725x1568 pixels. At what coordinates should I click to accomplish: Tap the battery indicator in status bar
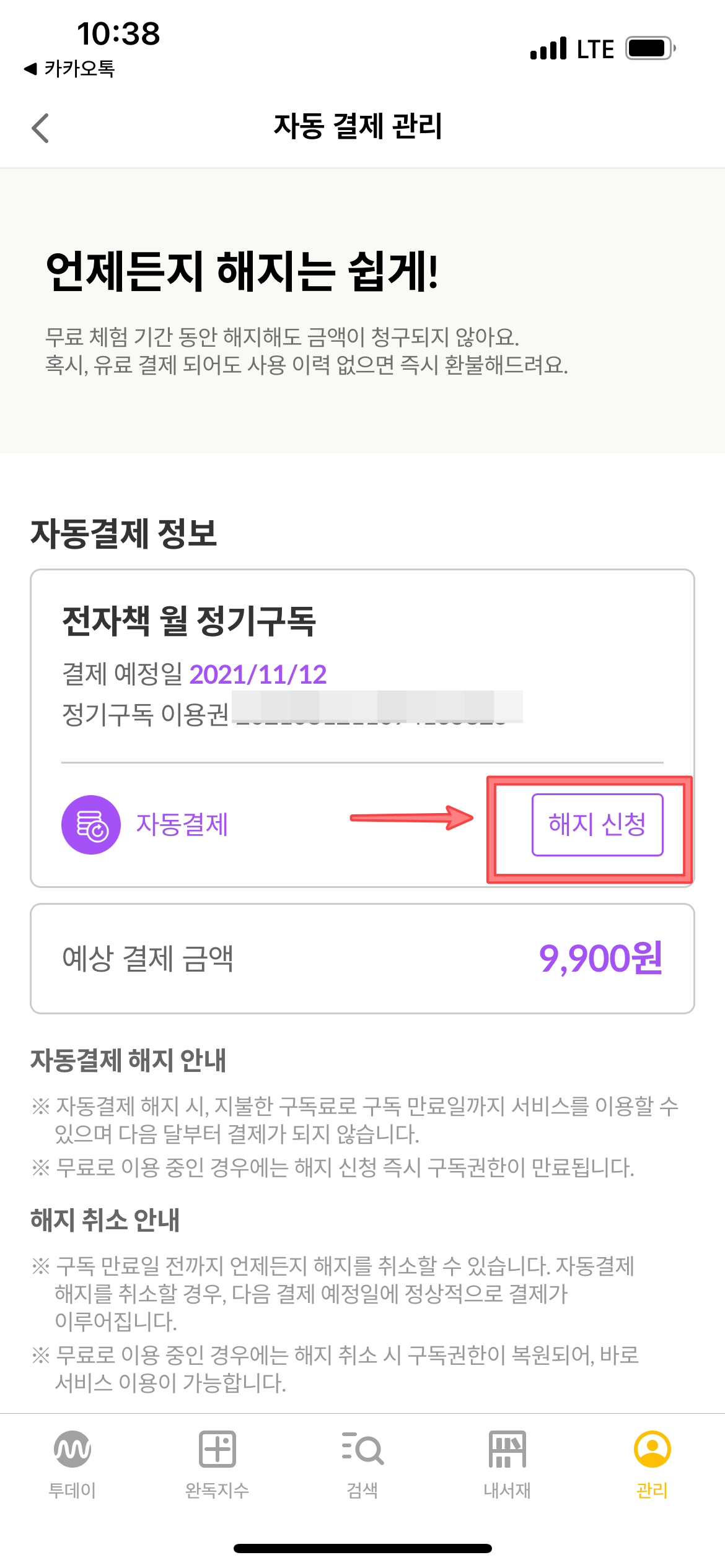click(650, 48)
